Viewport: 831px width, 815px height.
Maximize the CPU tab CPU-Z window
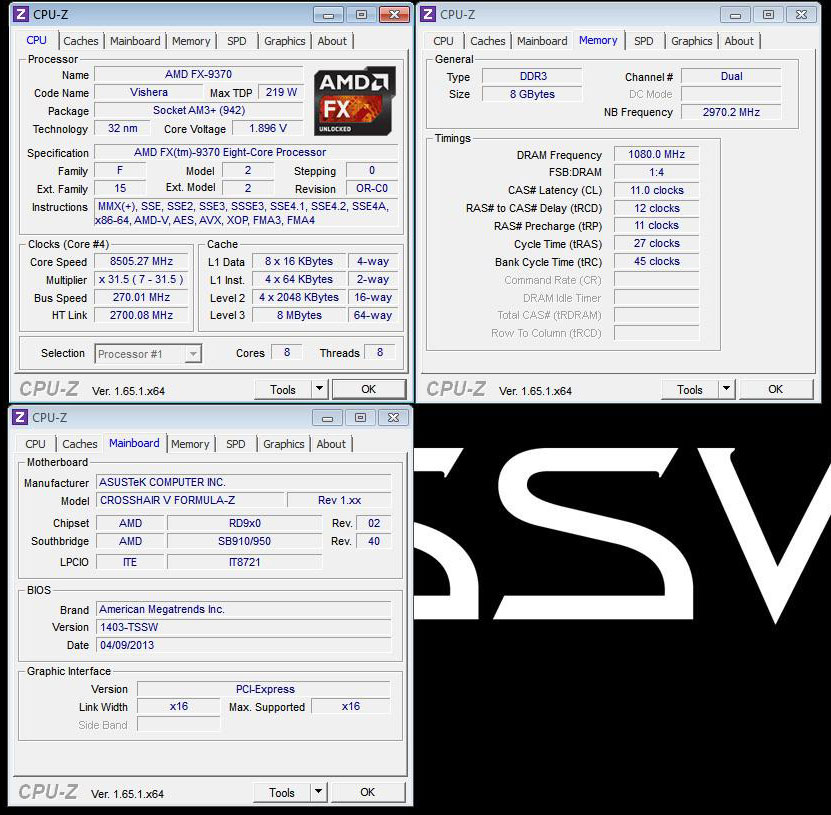[x=361, y=15]
